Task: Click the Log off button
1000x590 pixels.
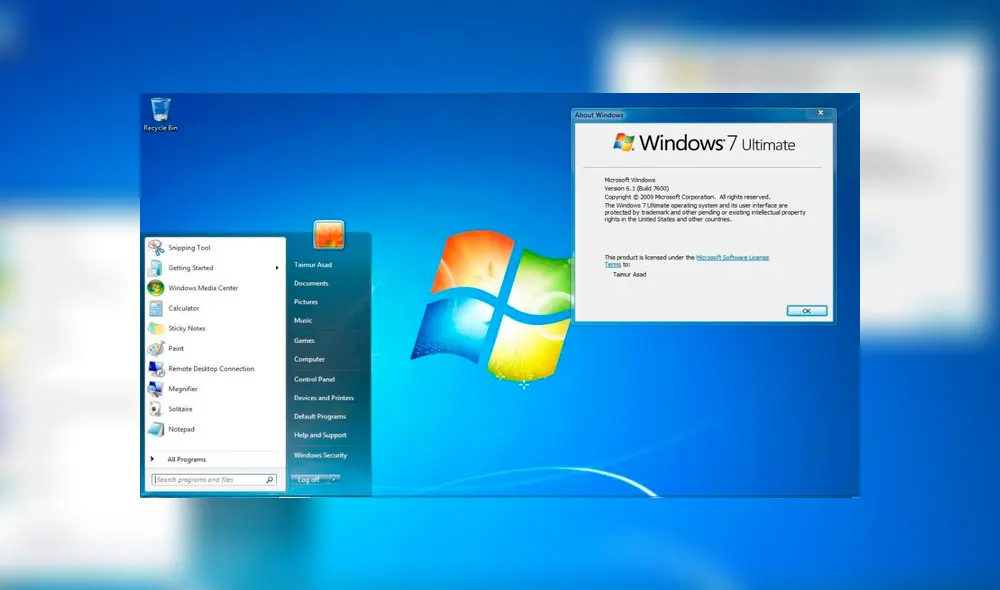Action: [309, 479]
